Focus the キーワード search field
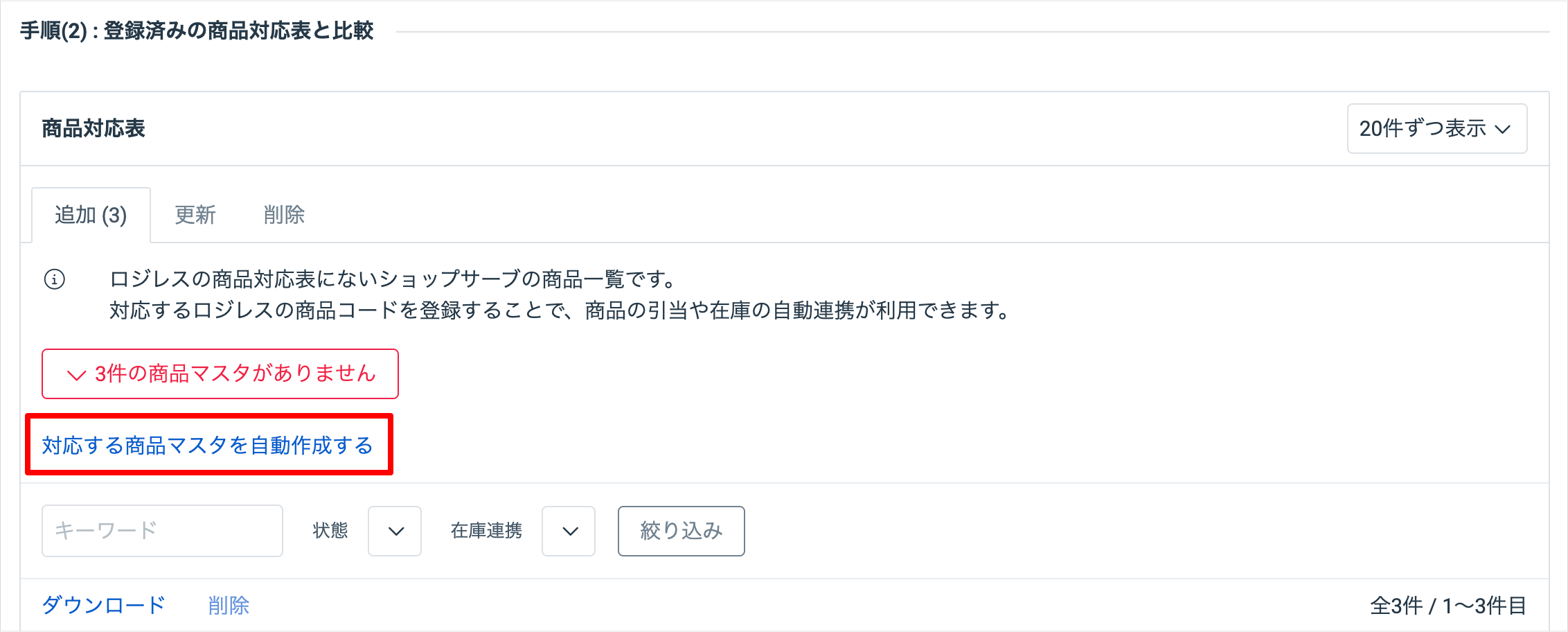 (162, 531)
